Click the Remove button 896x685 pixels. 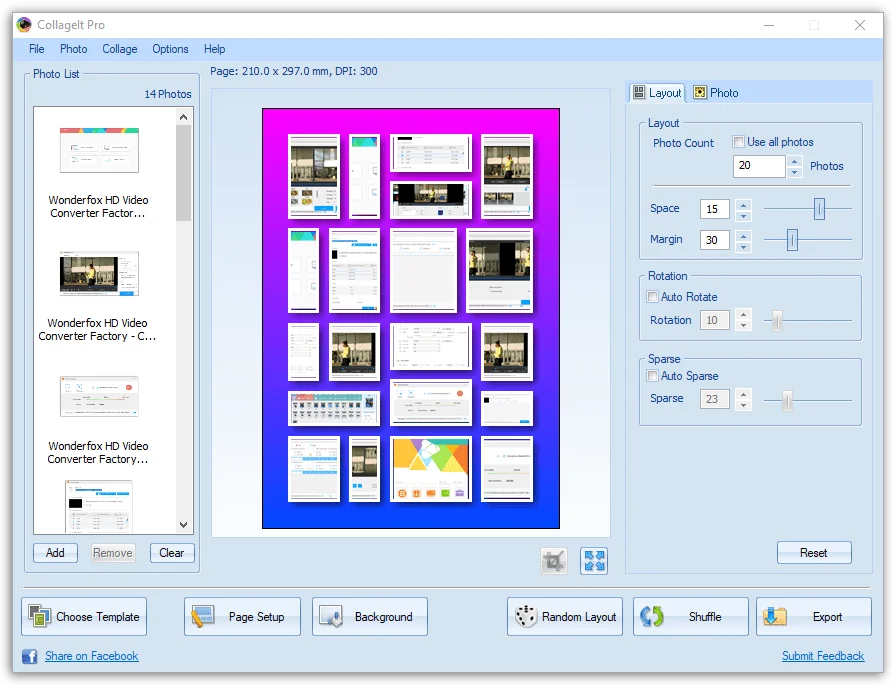pos(113,552)
